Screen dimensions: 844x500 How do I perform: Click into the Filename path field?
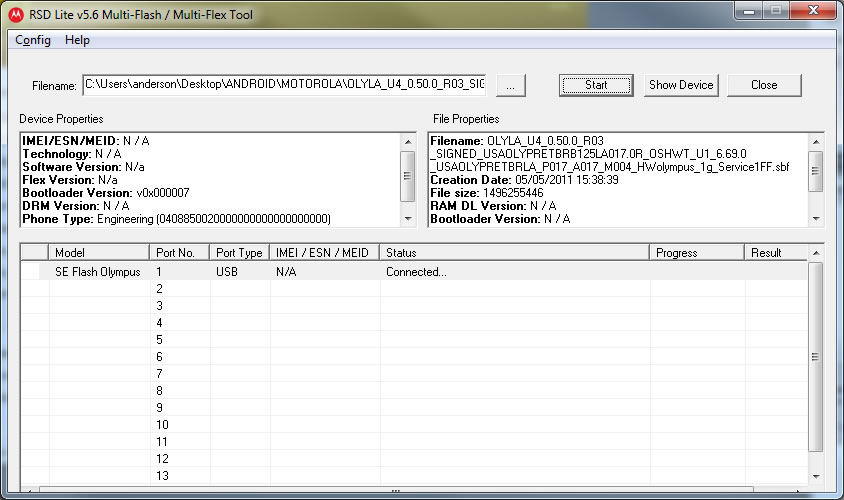[284, 84]
